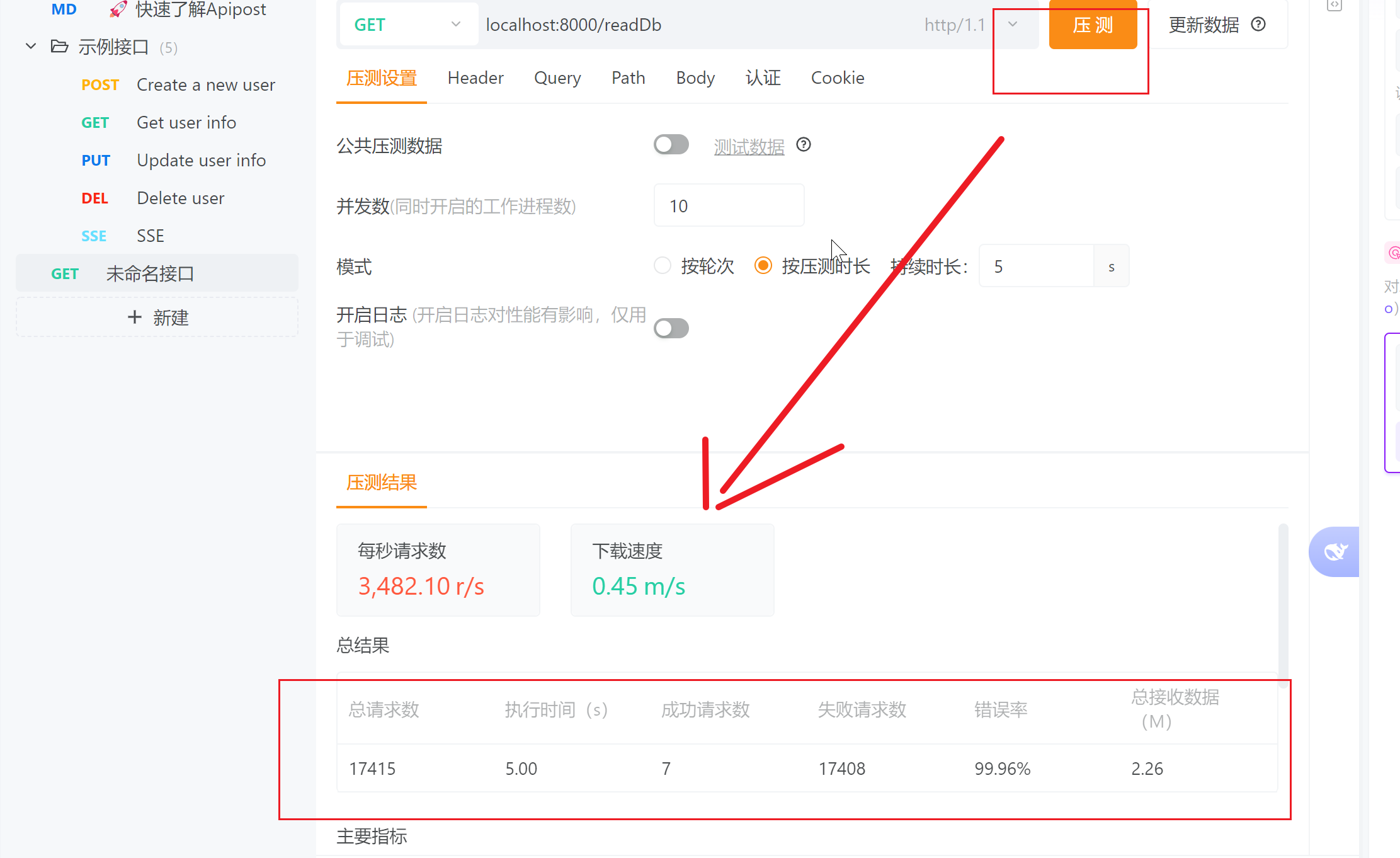Turn on the 开启日志 toggle
Image resolution: width=1400 pixels, height=858 pixels.
click(671, 328)
